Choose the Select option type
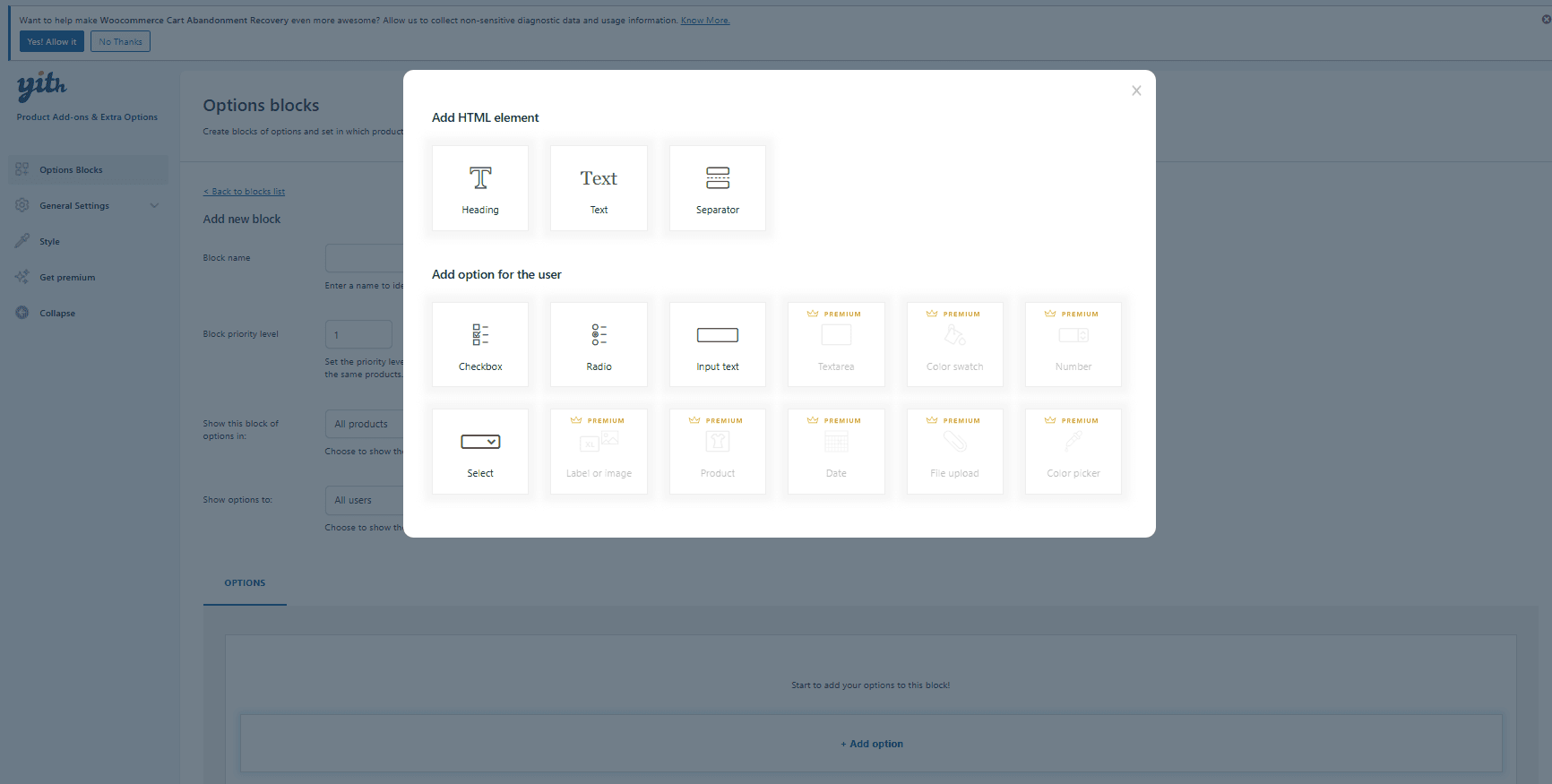 tap(480, 452)
